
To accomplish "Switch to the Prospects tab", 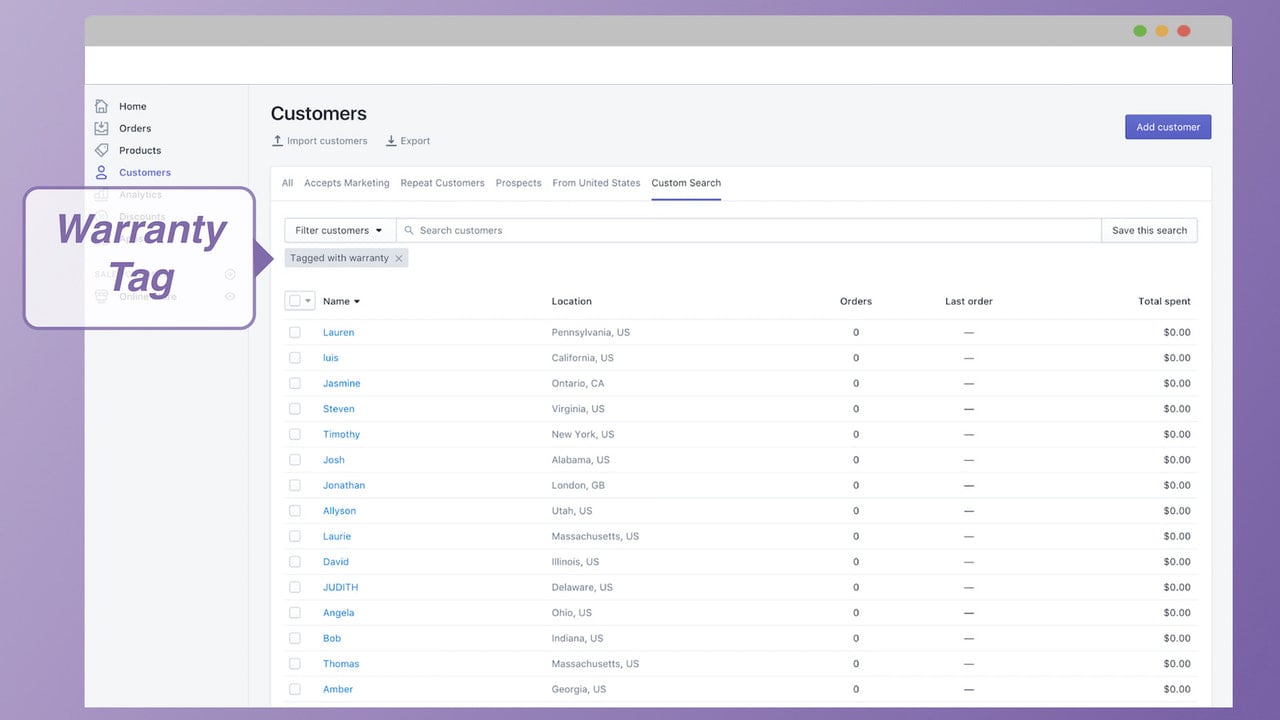I will (x=518, y=183).
